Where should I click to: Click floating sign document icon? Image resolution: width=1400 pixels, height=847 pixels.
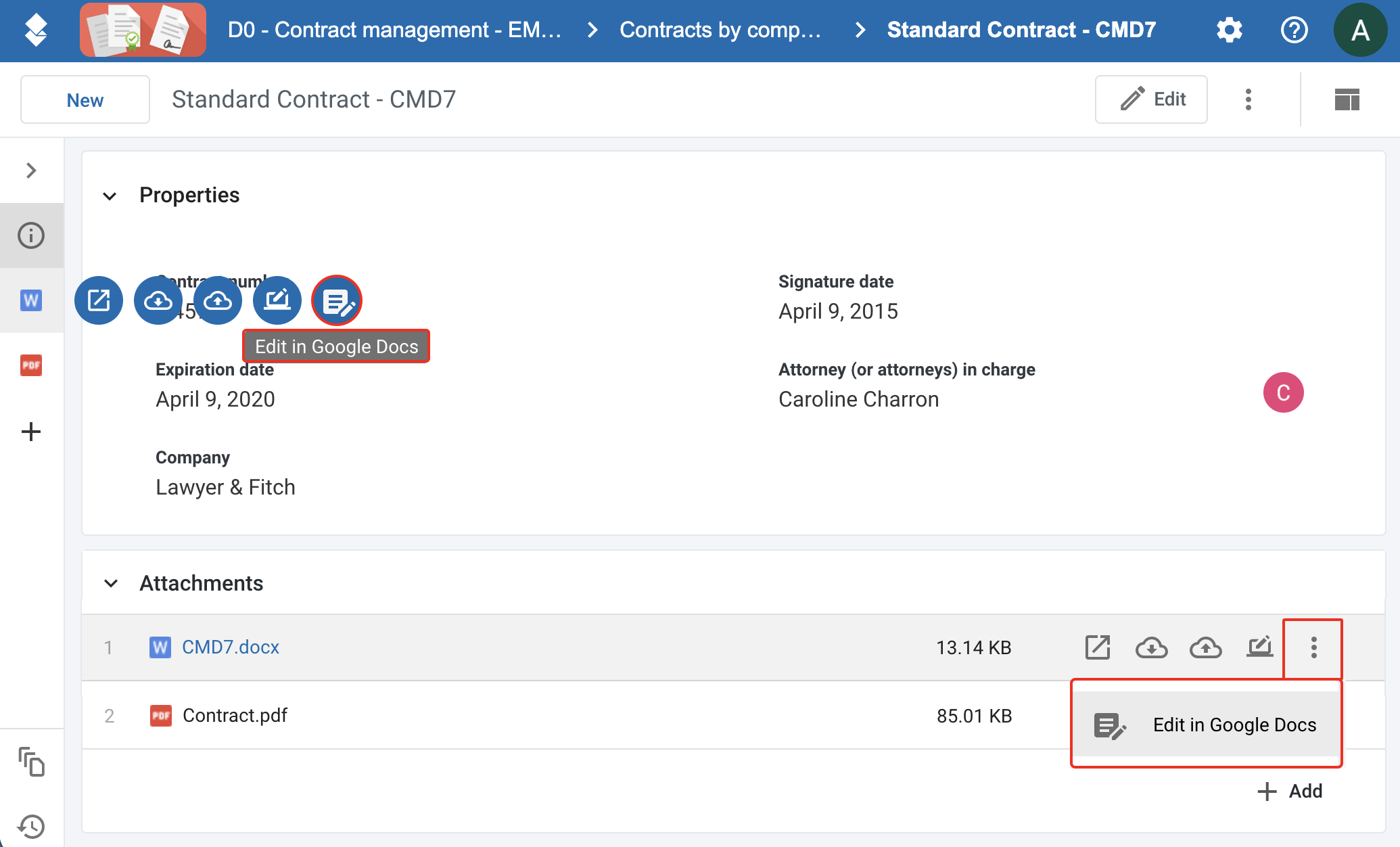point(277,300)
